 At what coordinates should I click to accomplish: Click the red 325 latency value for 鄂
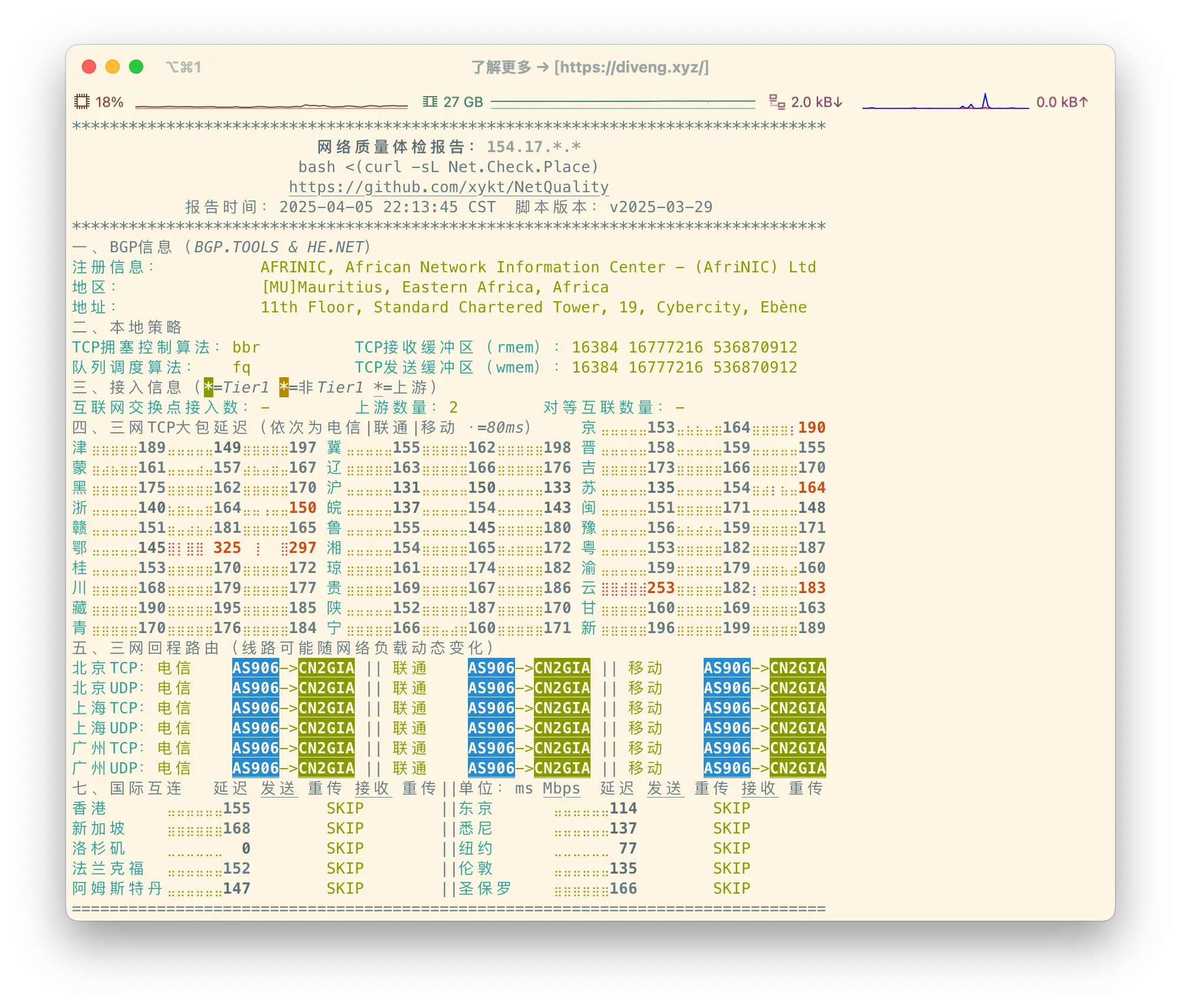pyautogui.click(x=227, y=548)
